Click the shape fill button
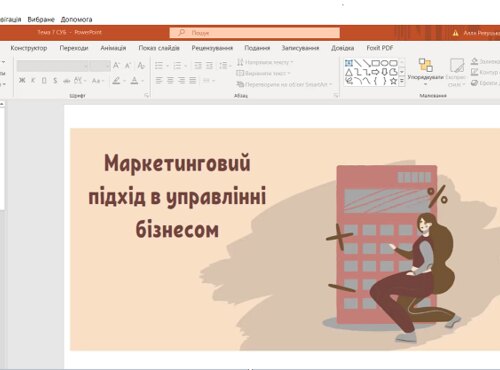 [485, 61]
